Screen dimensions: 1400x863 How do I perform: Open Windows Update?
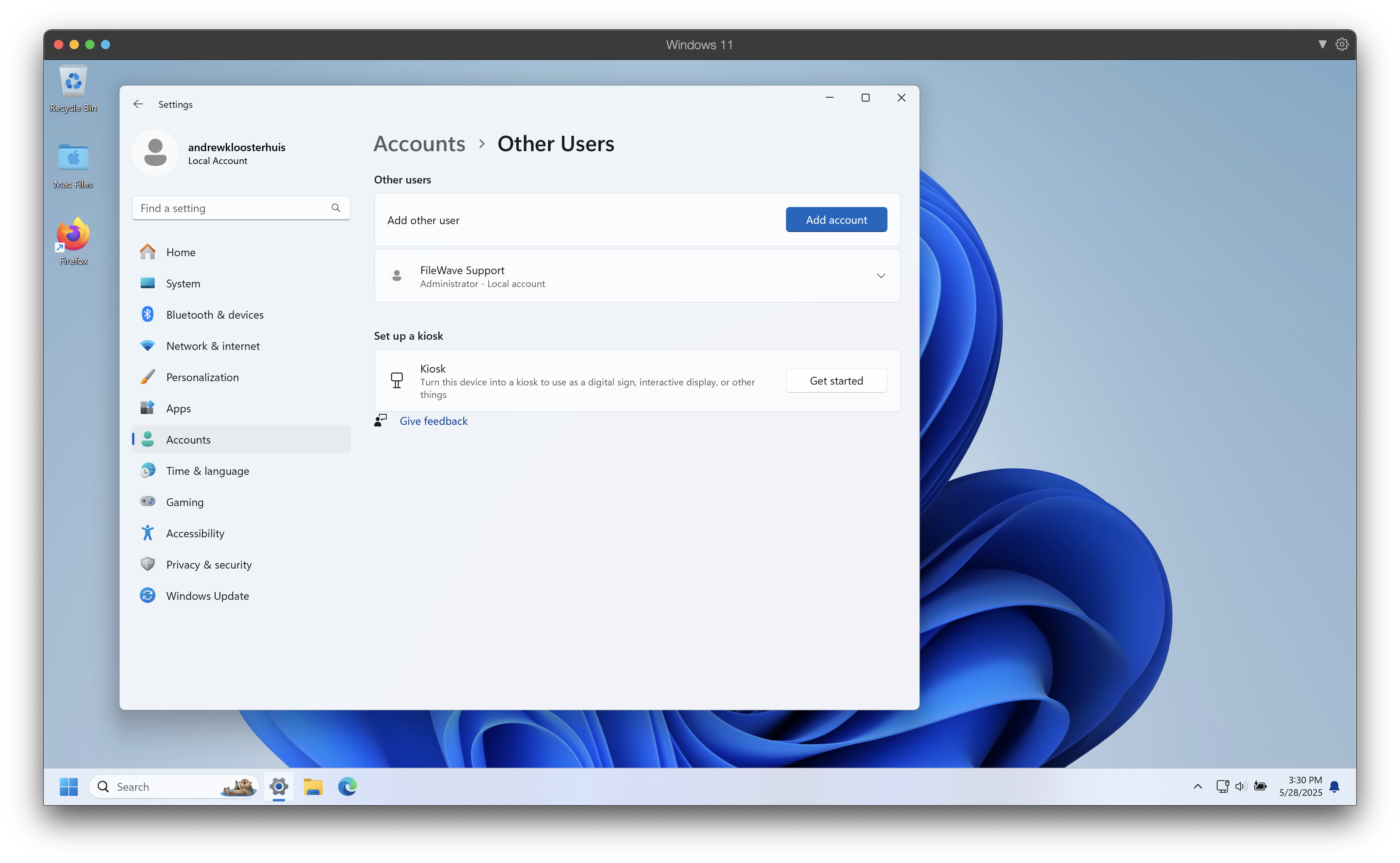click(241, 596)
